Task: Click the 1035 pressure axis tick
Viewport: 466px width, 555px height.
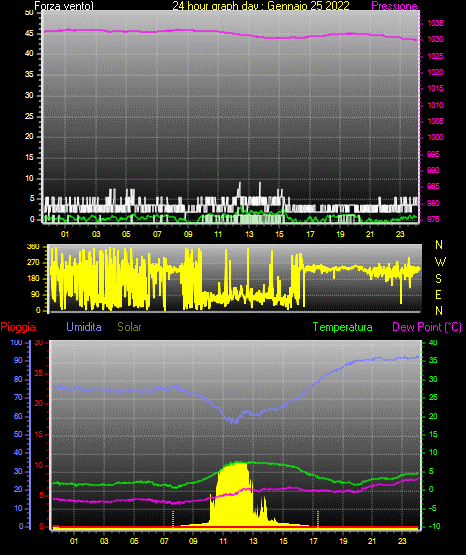Action: 435,23
